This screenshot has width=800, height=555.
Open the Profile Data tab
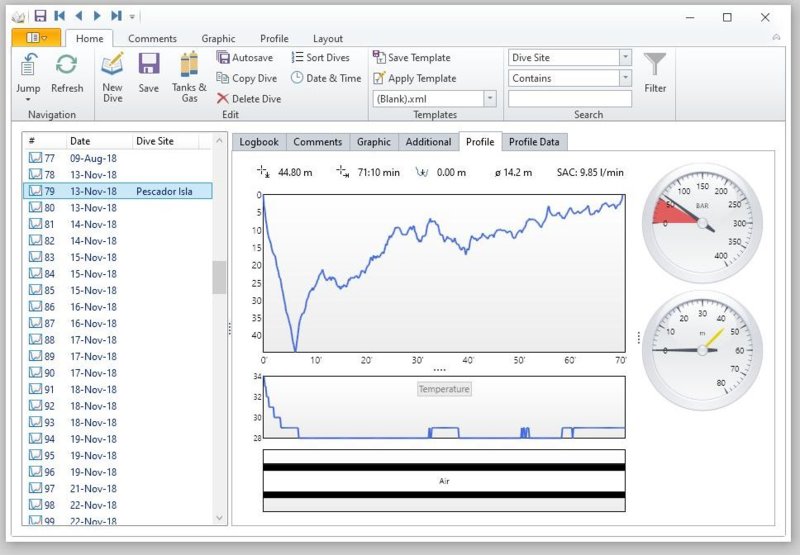(535, 142)
